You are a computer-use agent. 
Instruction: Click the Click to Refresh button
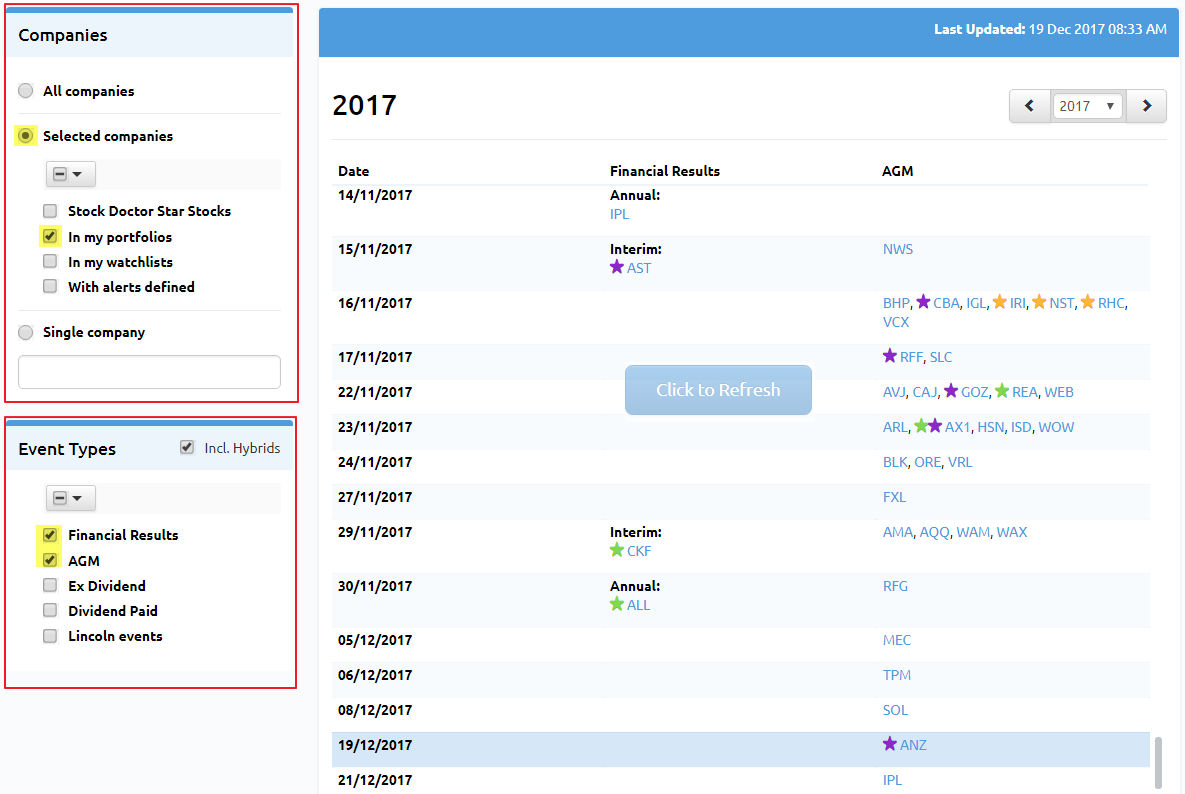(x=718, y=390)
